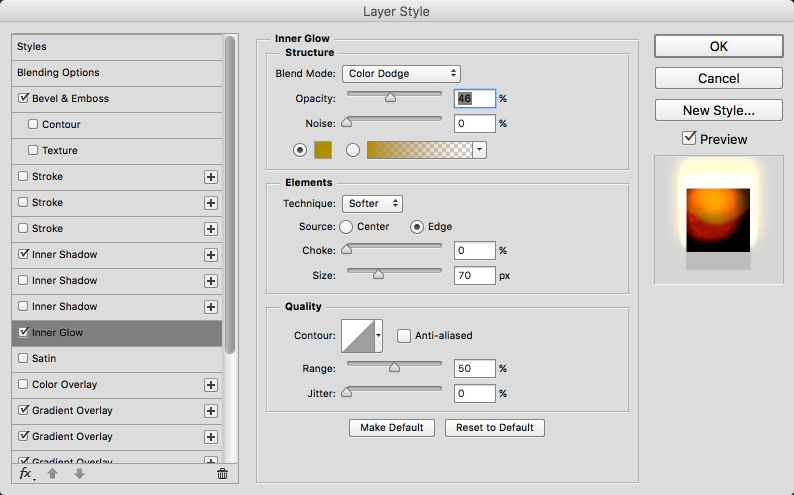Select the Center source radio button
Viewport: 794px width, 495px height.
click(x=347, y=227)
